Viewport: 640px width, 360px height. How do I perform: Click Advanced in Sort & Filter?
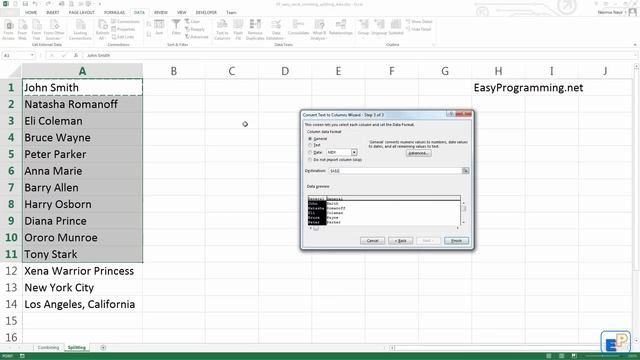[x=196, y=37]
